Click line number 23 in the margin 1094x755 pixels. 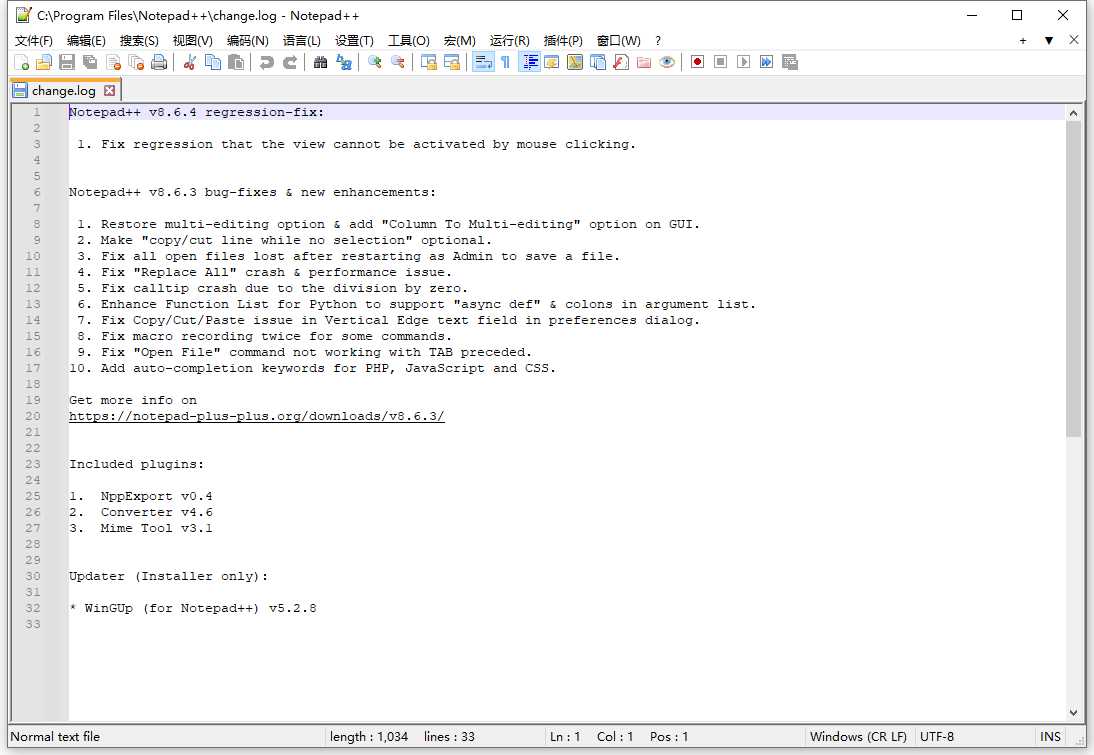click(x=33, y=464)
